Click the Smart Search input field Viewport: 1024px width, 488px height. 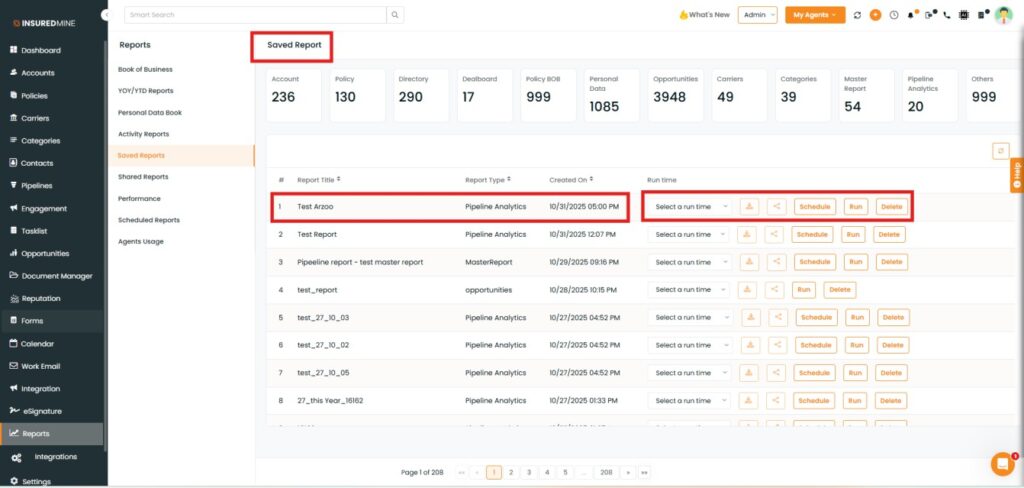(x=255, y=15)
